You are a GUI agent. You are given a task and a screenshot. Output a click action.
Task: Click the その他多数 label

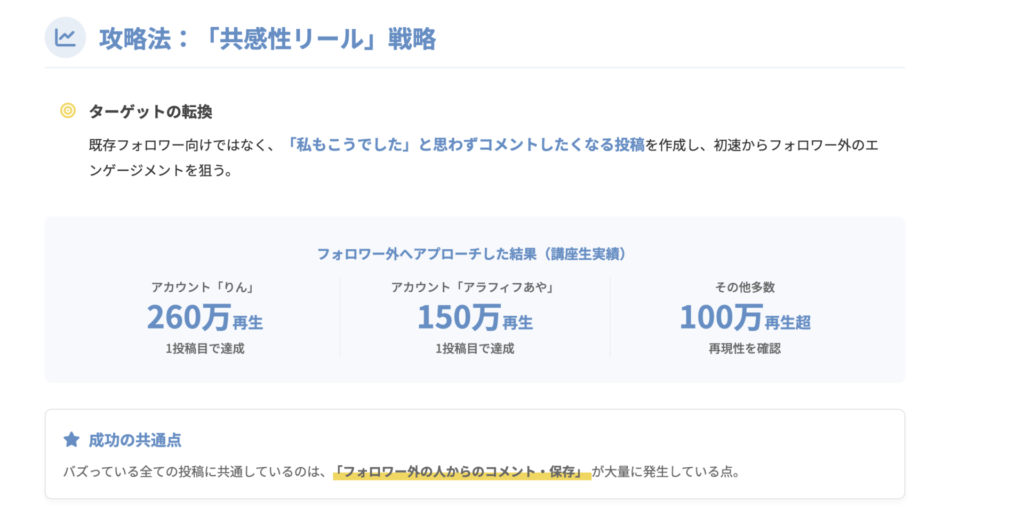tap(744, 287)
